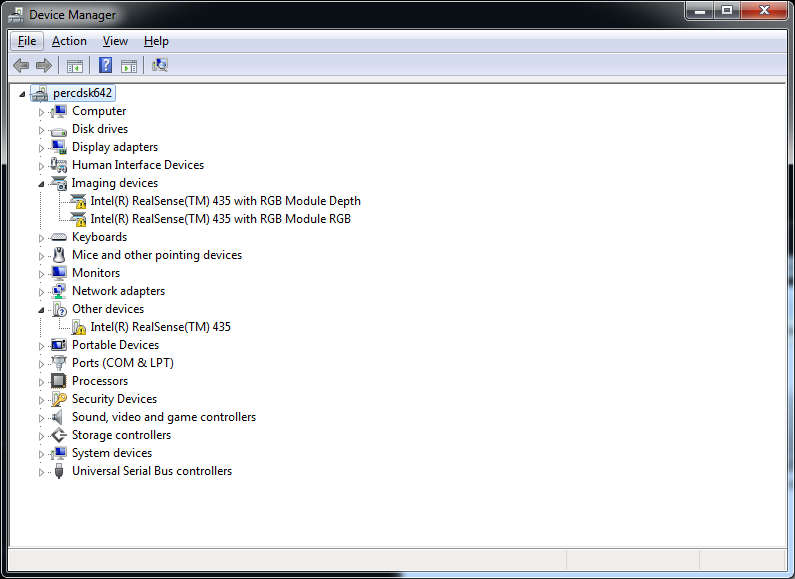Collapse the Imaging devices category
The image size is (795, 579).
(42, 184)
